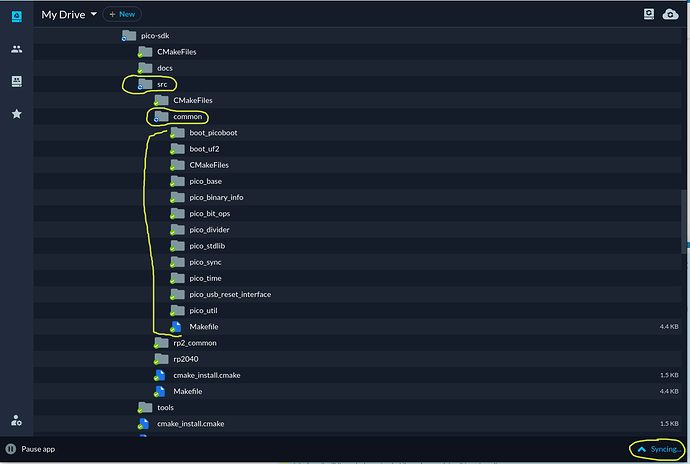This screenshot has height=464, width=690.
Task: Select the tools folder name
Action: (165, 407)
